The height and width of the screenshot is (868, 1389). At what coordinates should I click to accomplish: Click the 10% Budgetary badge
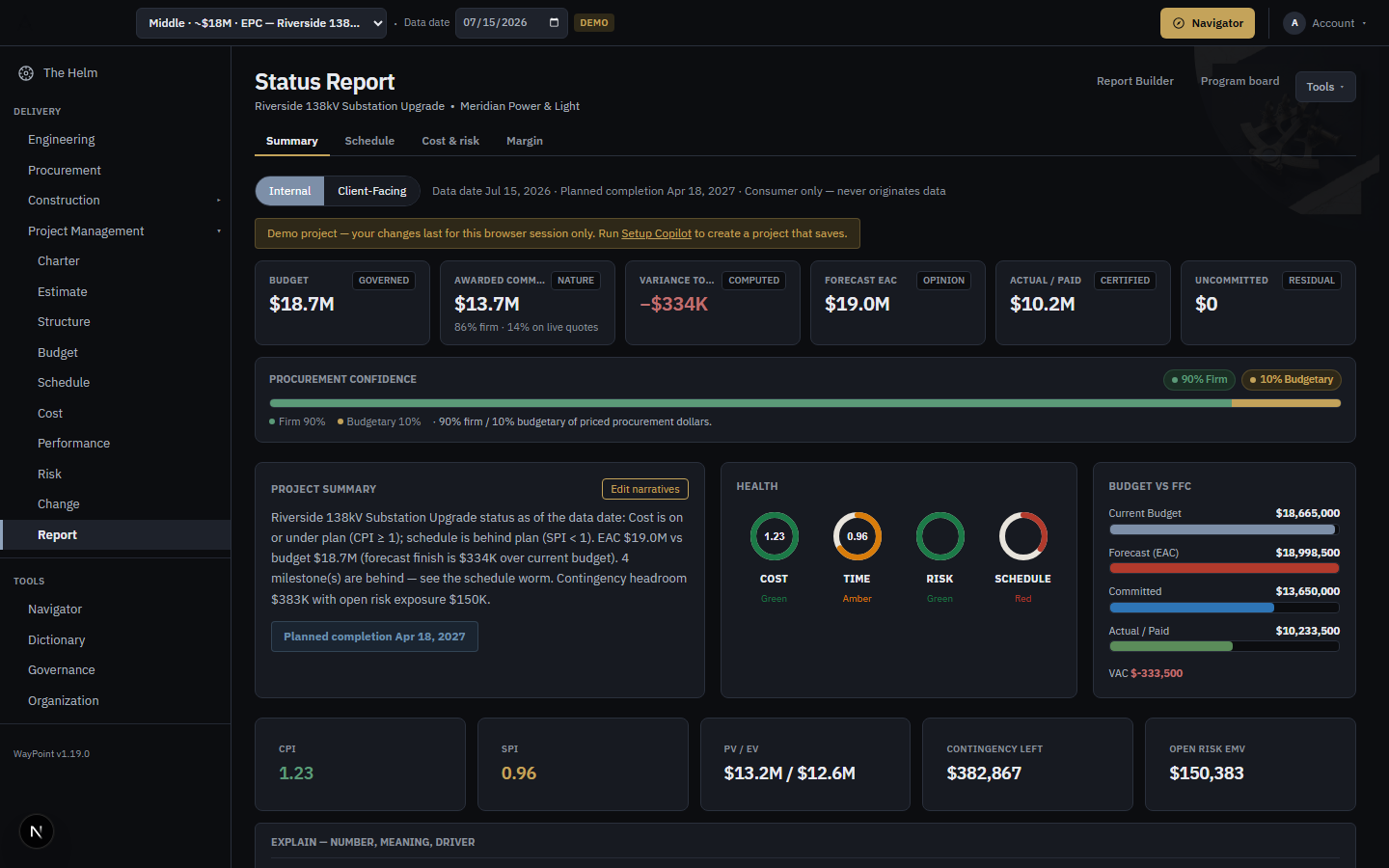click(1292, 380)
